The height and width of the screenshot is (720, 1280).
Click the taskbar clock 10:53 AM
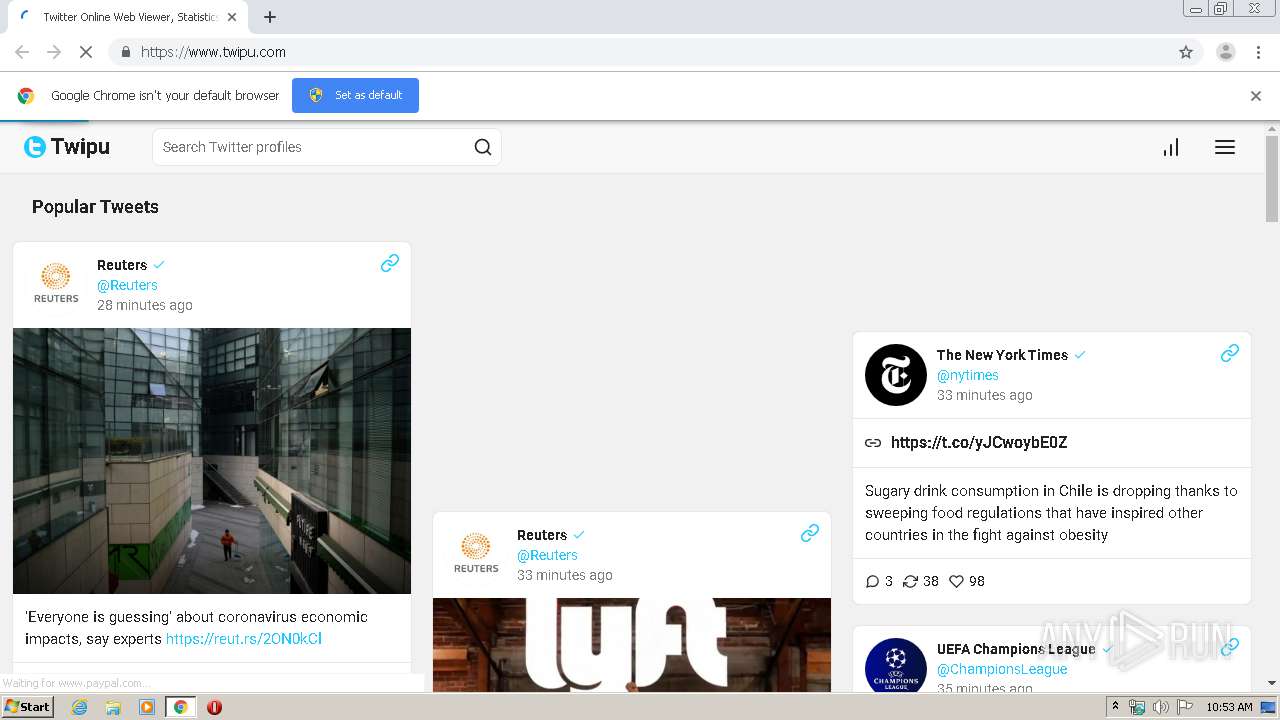1229,707
